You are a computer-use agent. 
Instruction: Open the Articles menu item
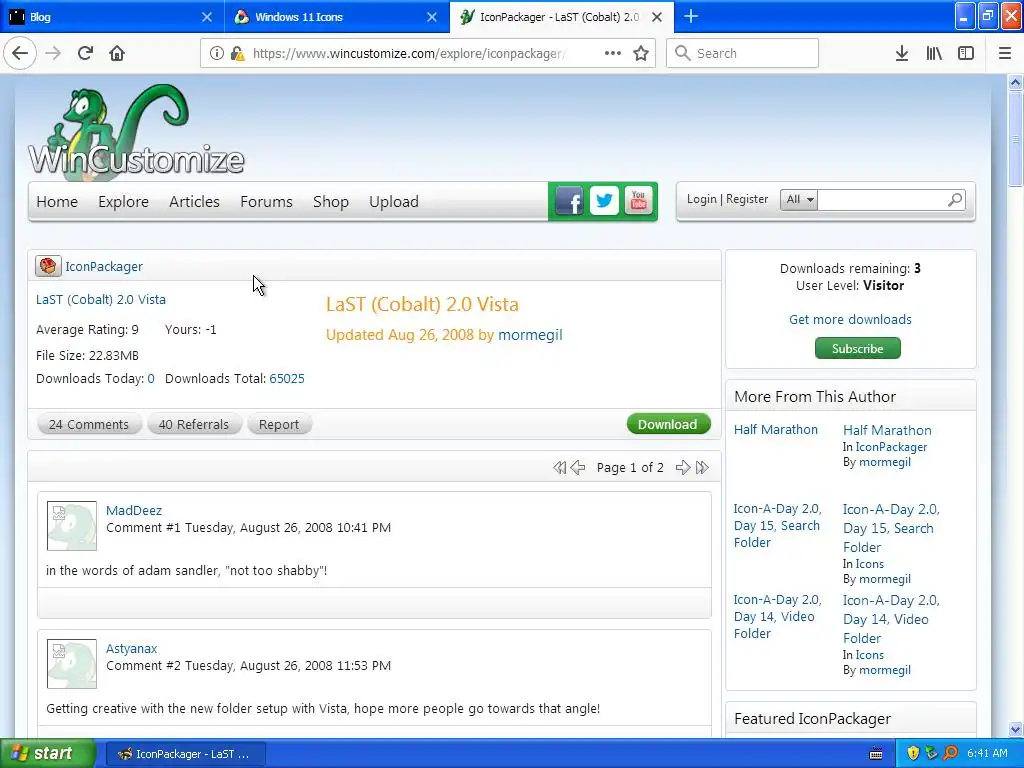(x=194, y=202)
